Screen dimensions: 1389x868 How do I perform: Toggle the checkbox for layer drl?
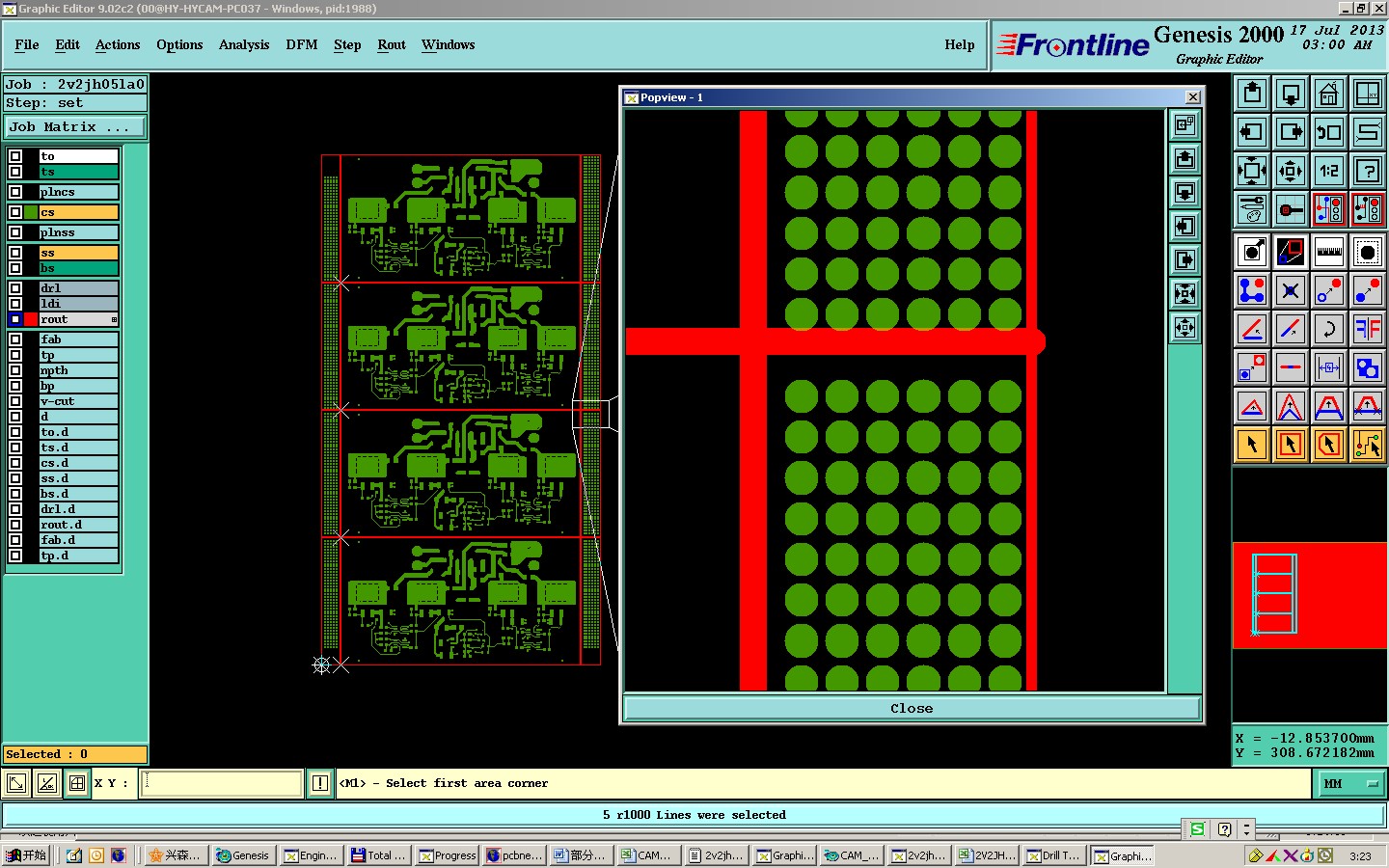pyautogui.click(x=15, y=288)
